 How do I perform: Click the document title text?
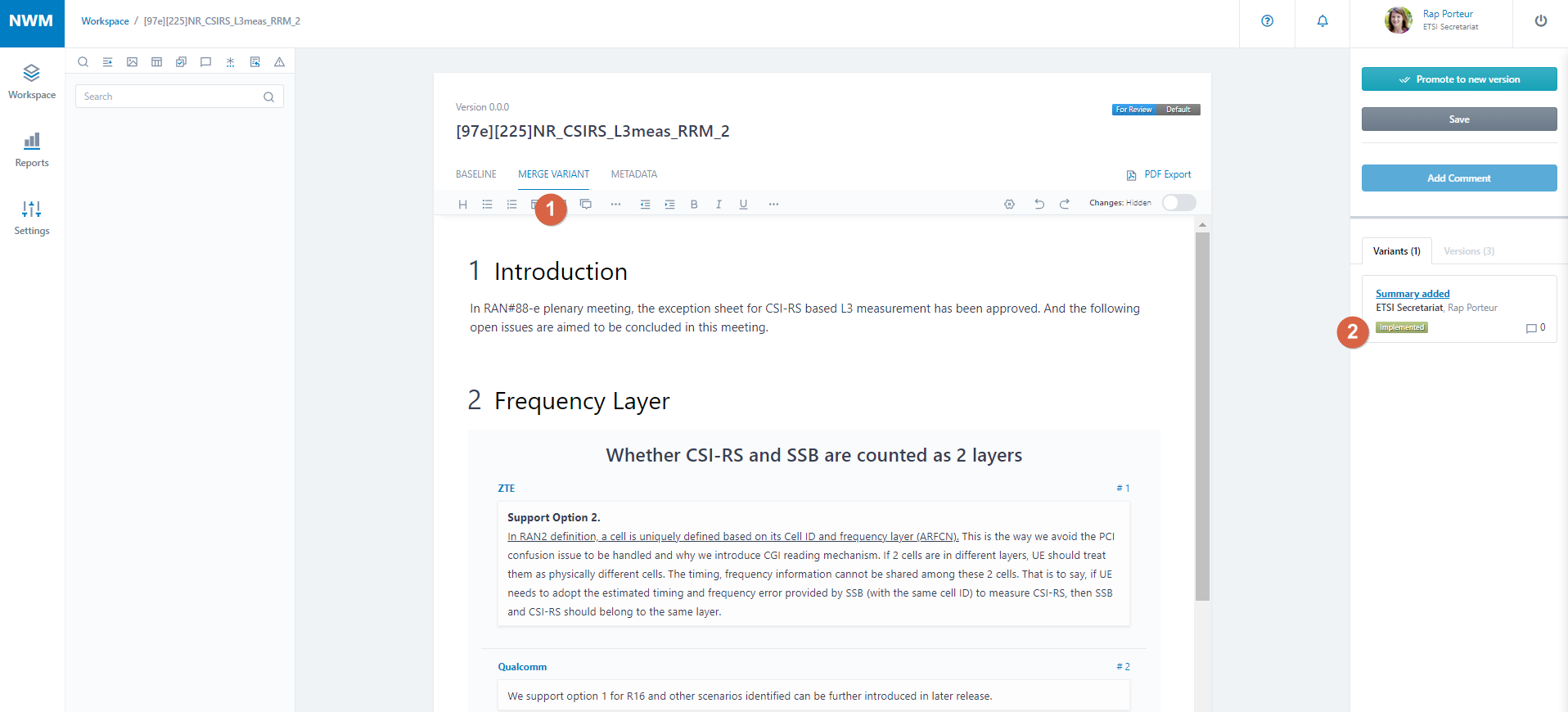tap(593, 132)
